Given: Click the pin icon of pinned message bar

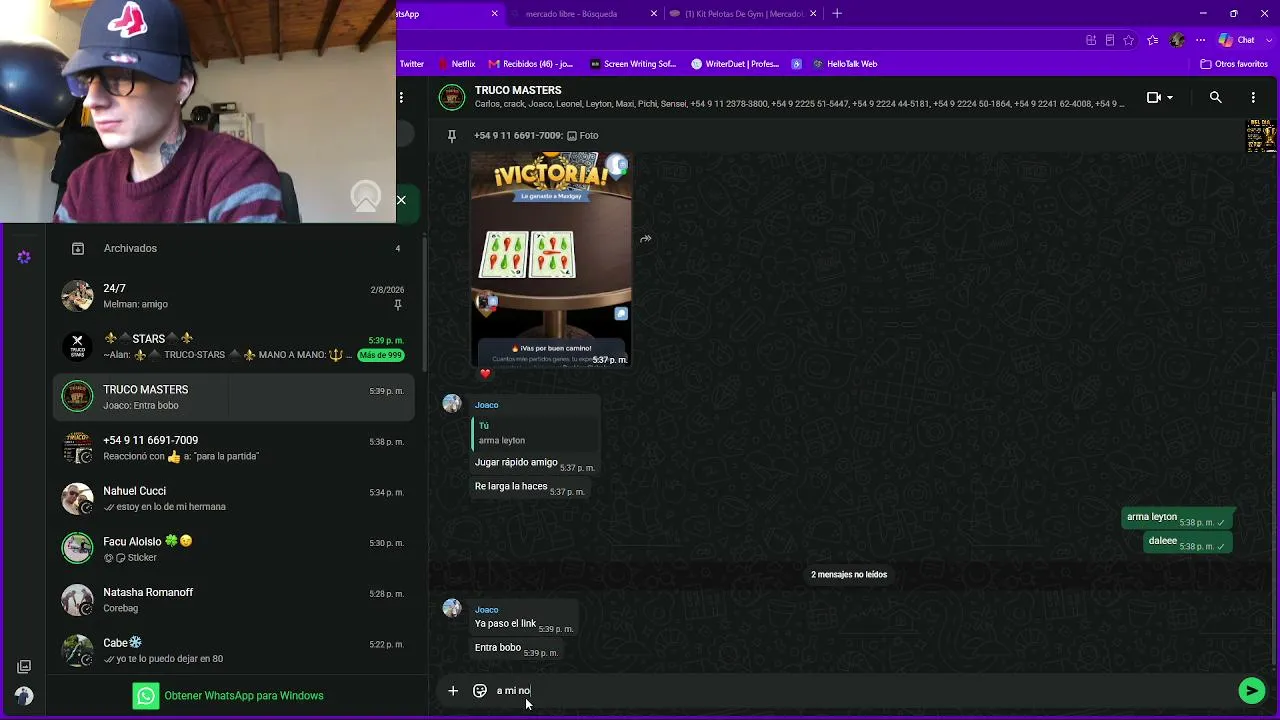Looking at the screenshot, I should coord(452,135).
